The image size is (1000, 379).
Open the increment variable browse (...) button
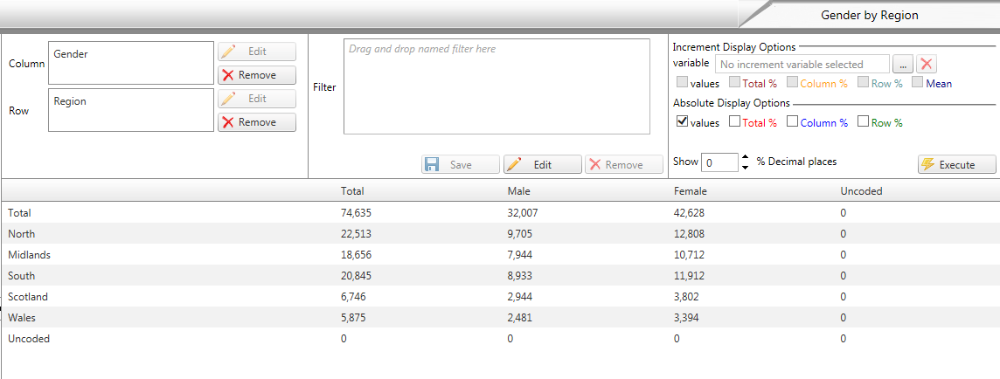tap(903, 64)
